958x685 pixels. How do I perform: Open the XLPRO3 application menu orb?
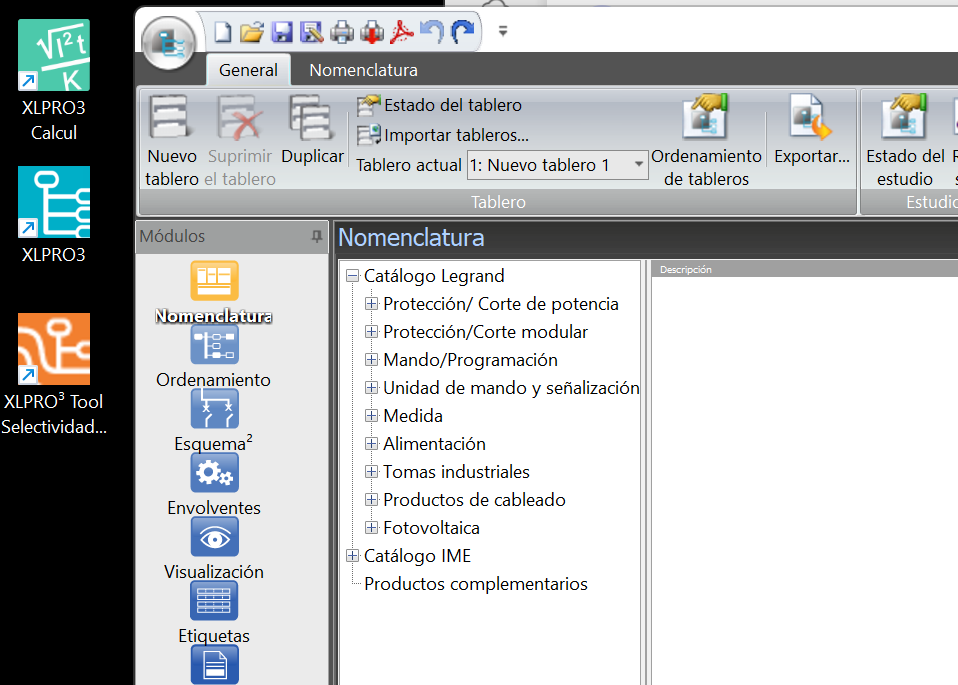[x=169, y=43]
